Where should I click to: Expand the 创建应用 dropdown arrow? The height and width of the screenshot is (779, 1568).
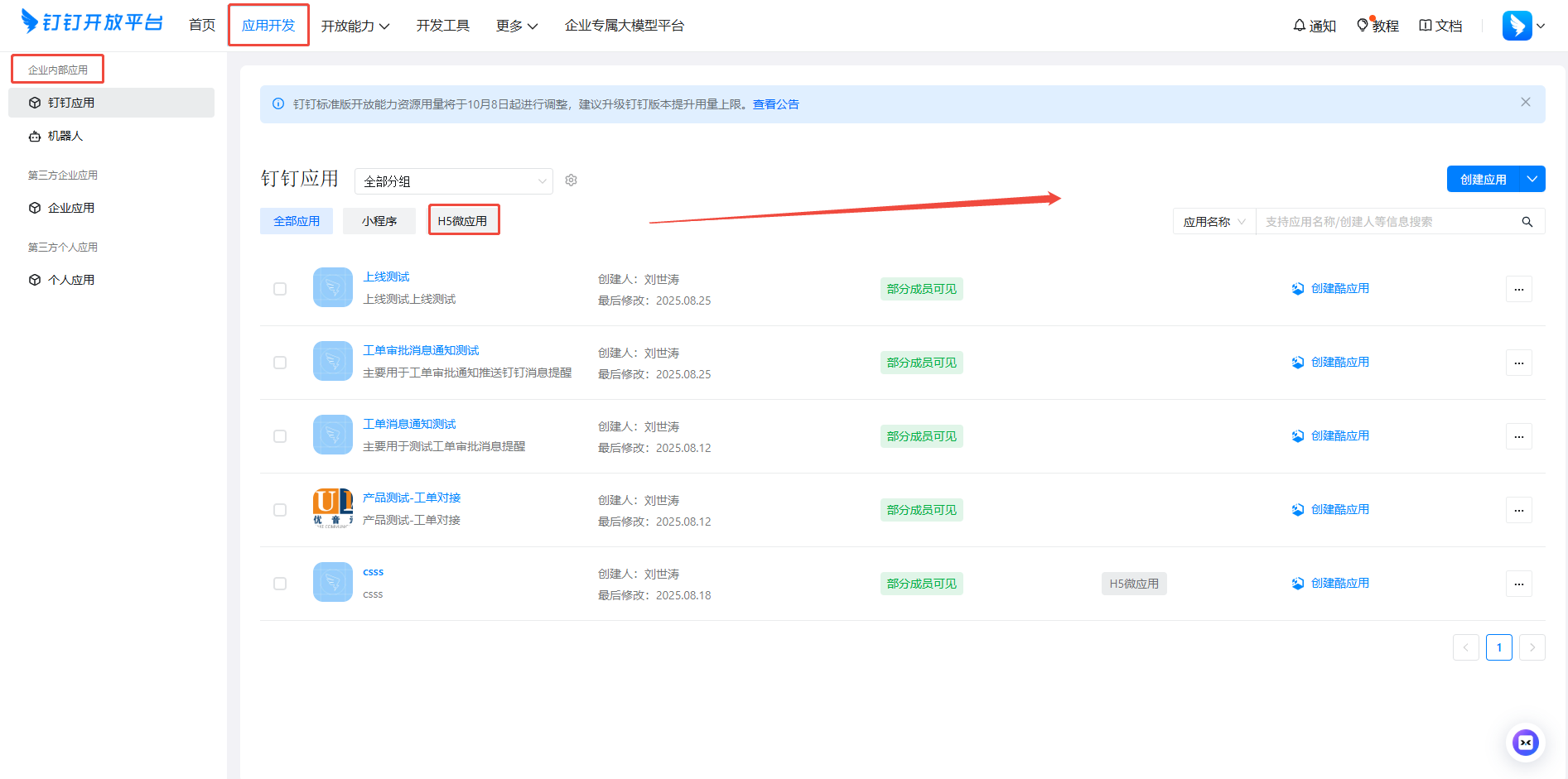[1532, 179]
